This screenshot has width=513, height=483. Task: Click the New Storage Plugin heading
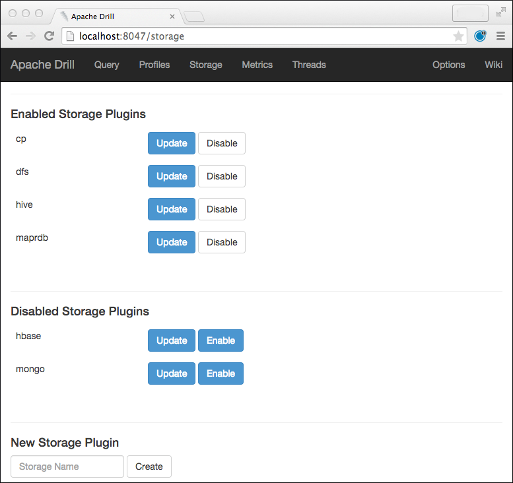pyautogui.click(x=65, y=443)
